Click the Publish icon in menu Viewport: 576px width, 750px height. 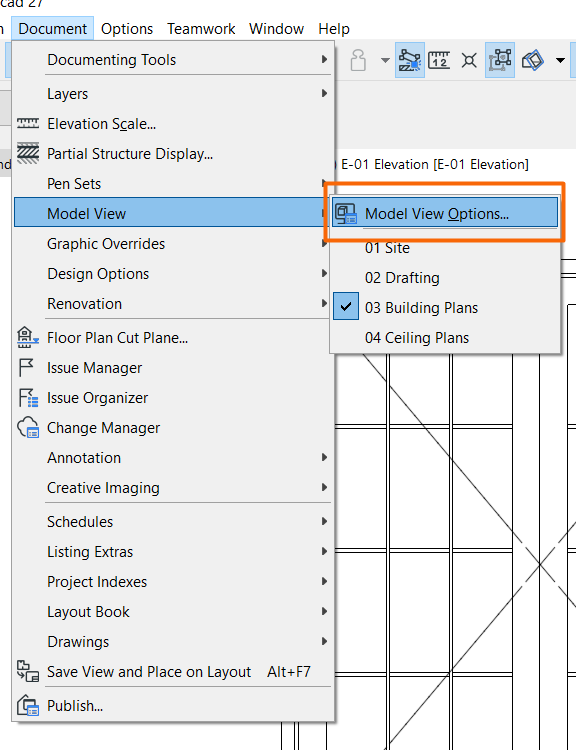[x=28, y=706]
